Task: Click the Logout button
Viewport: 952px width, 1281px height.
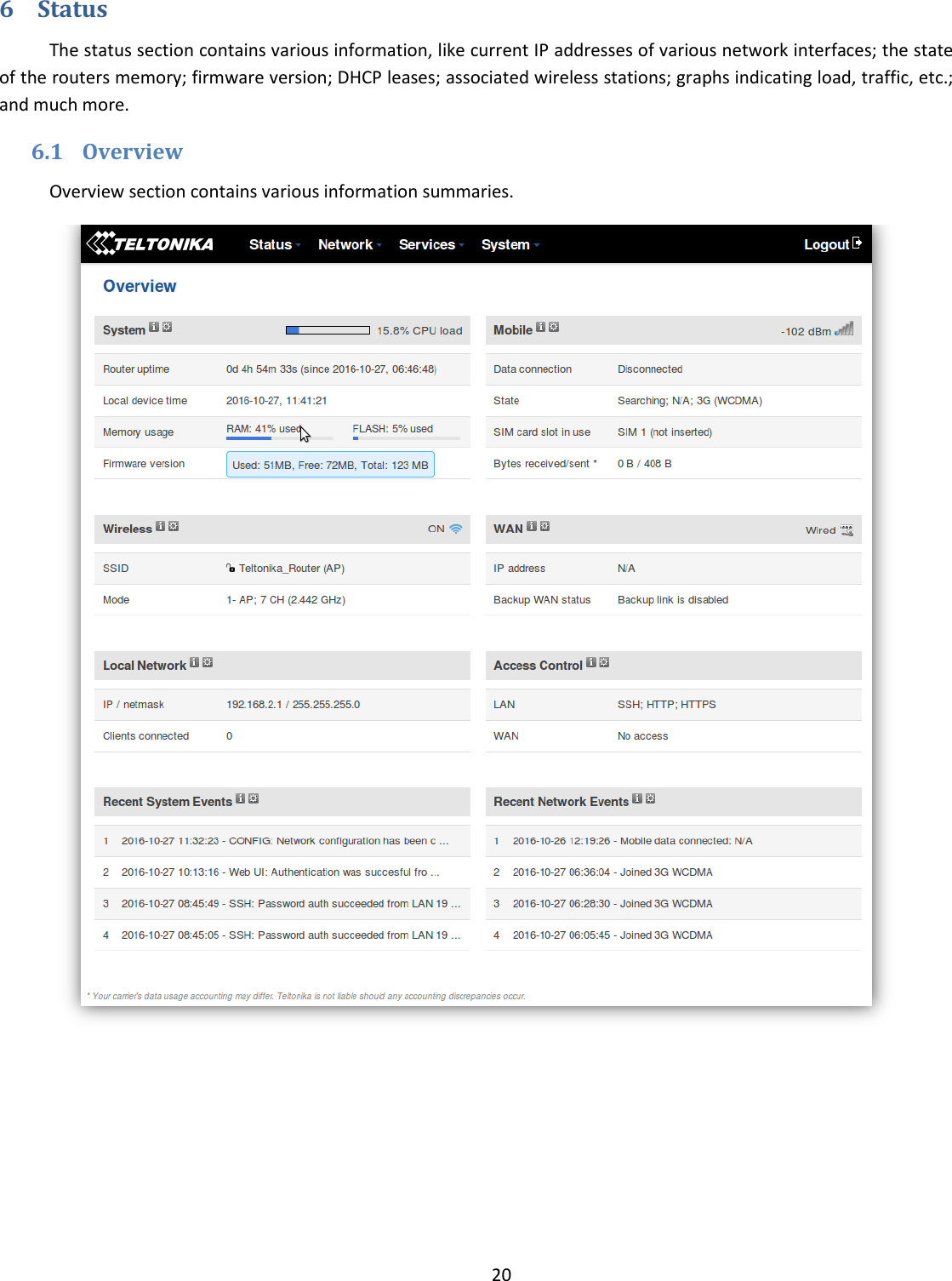Action: [x=827, y=244]
